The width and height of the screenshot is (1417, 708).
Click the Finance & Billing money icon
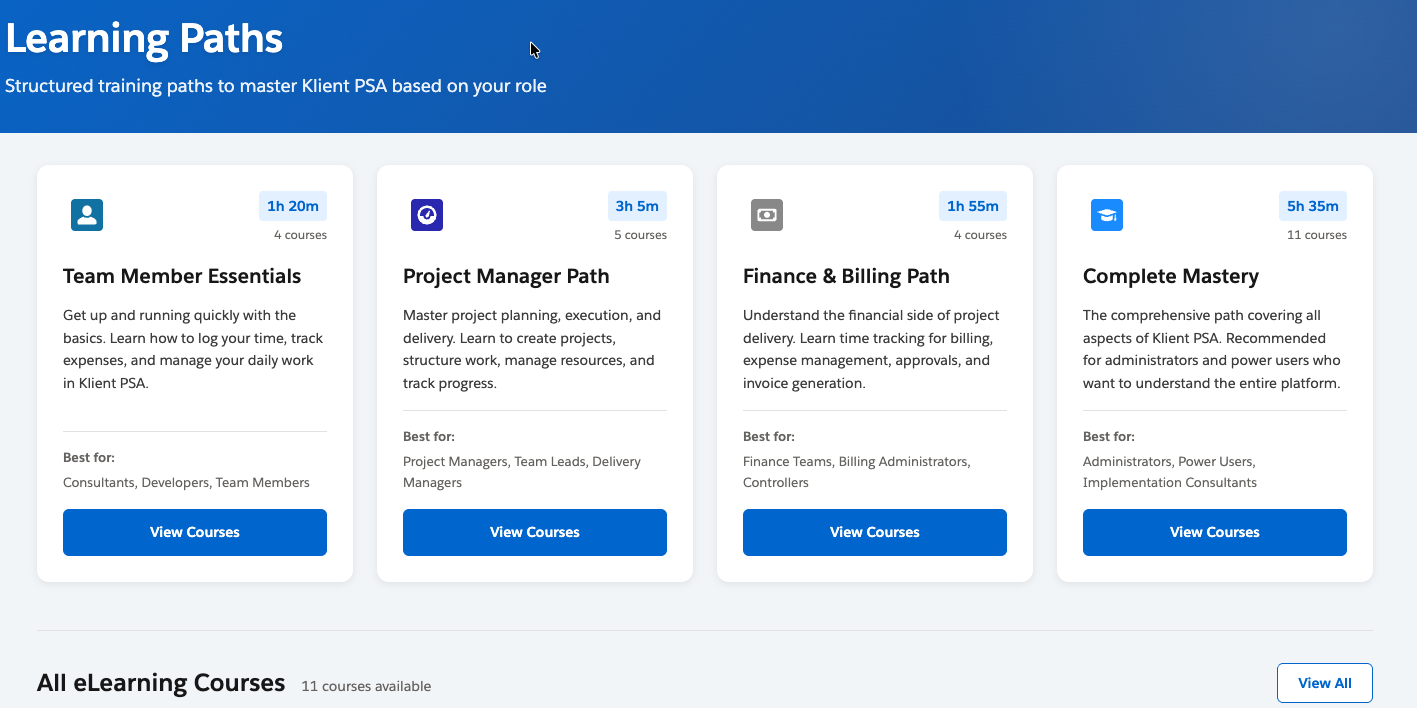[767, 215]
